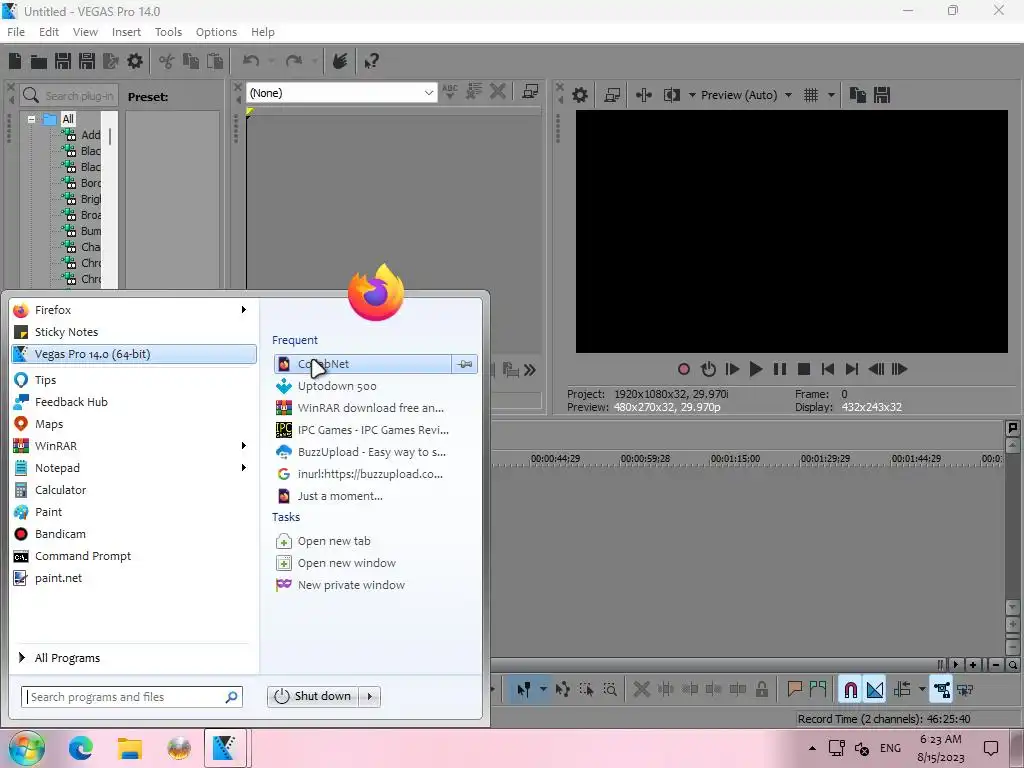Undo the last action
Image resolution: width=1024 pixels, height=768 pixels.
point(251,61)
